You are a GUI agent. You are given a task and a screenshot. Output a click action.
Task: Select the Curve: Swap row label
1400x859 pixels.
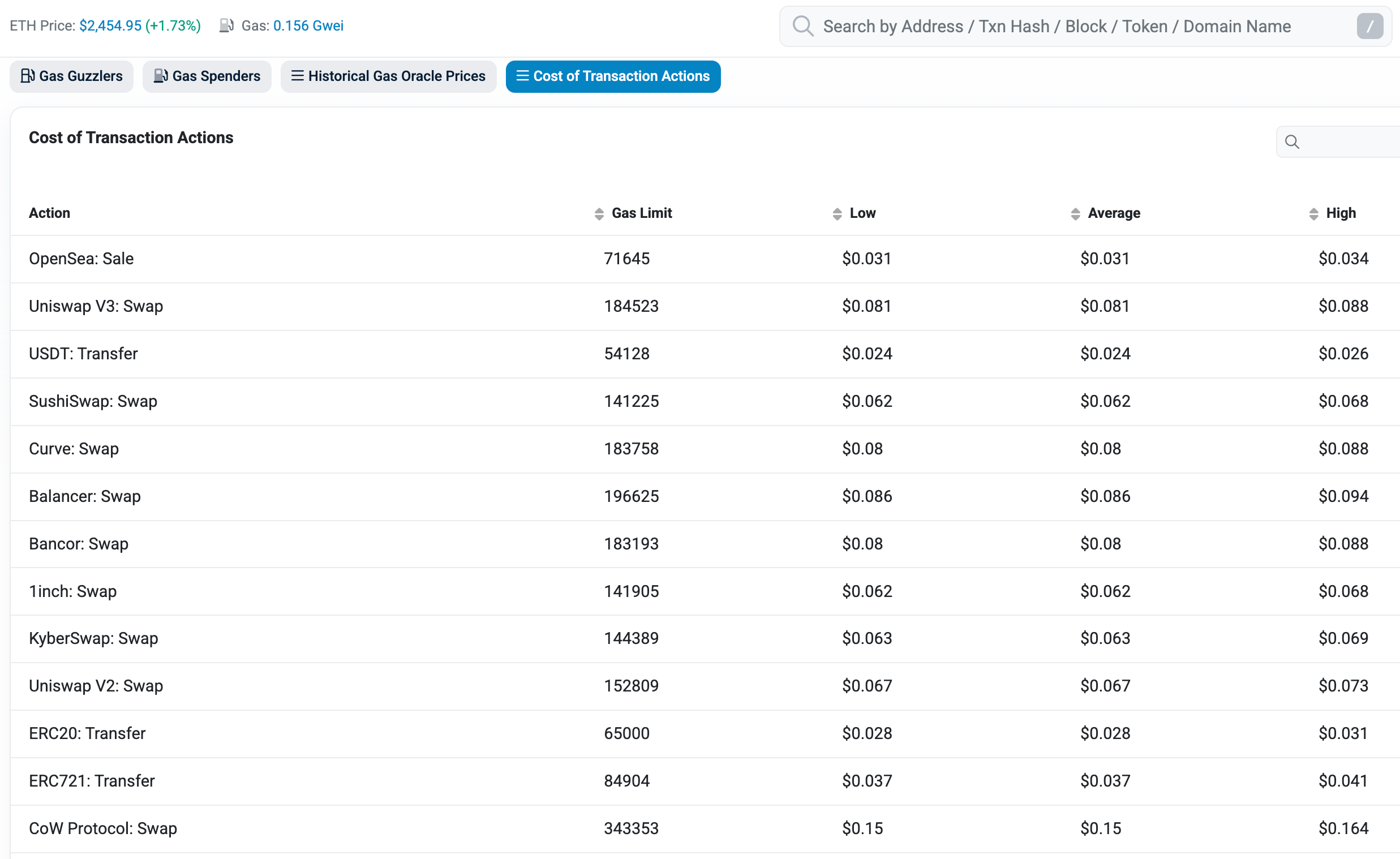74,449
